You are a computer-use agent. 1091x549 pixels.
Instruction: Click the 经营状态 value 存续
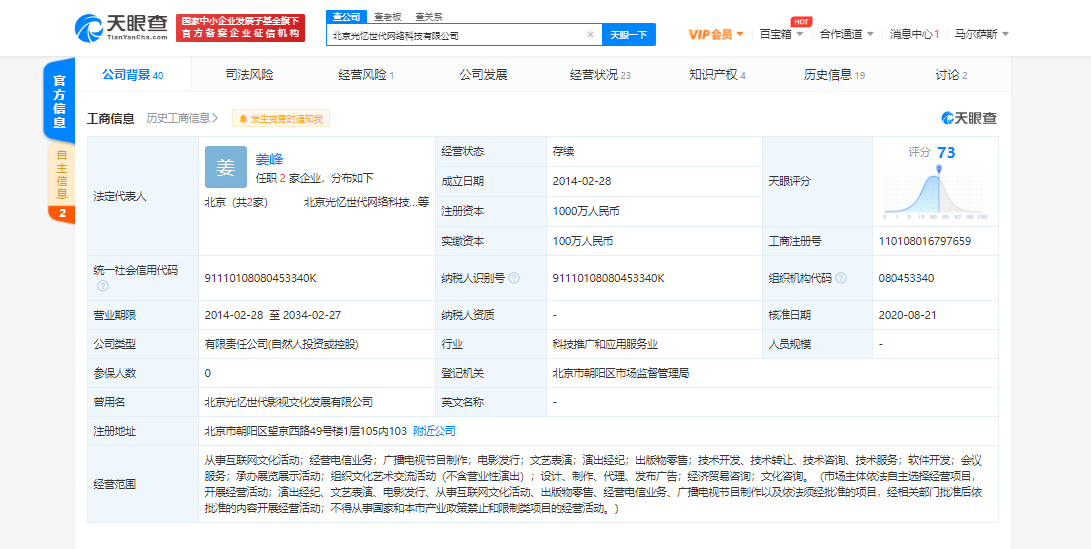tap(564, 151)
